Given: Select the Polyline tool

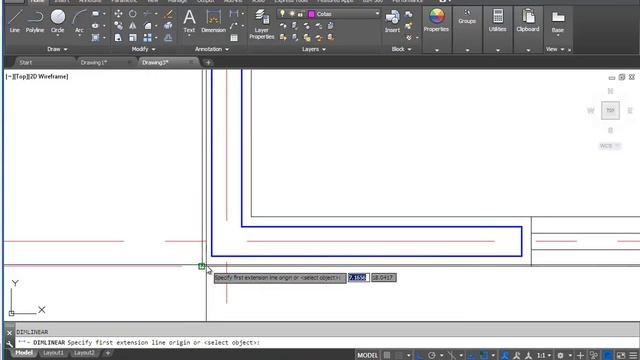Looking at the screenshot, I should coord(35,21).
